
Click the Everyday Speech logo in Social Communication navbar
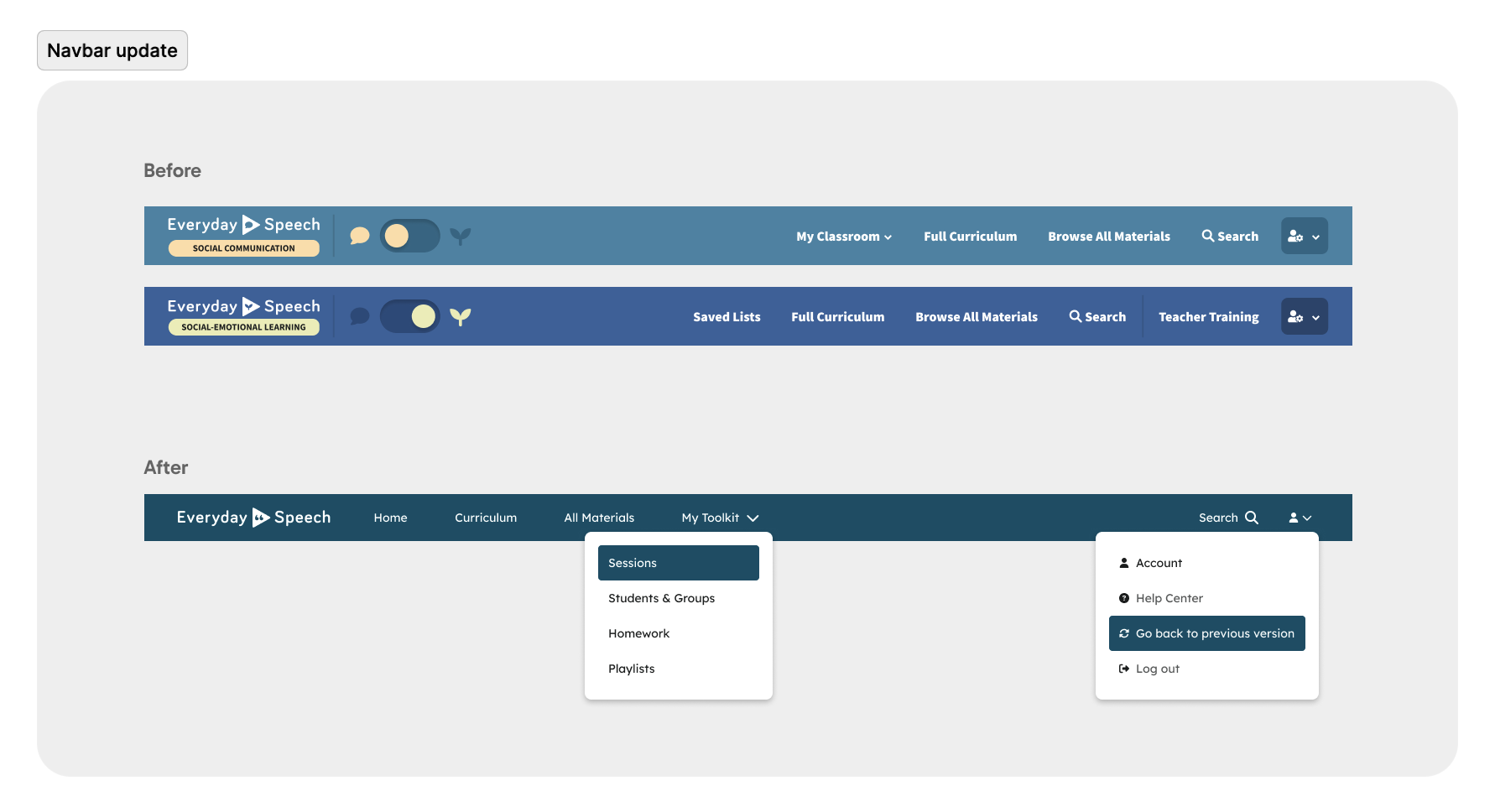[x=243, y=224]
